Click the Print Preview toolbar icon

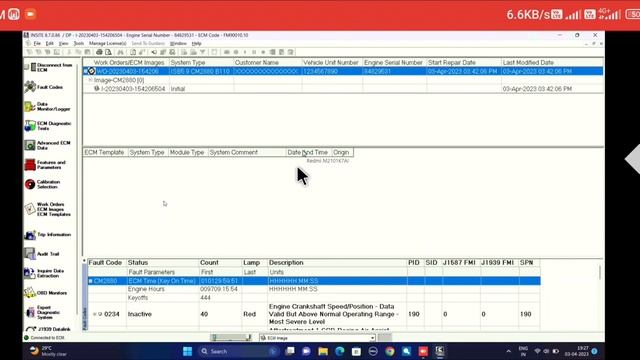point(108,52)
